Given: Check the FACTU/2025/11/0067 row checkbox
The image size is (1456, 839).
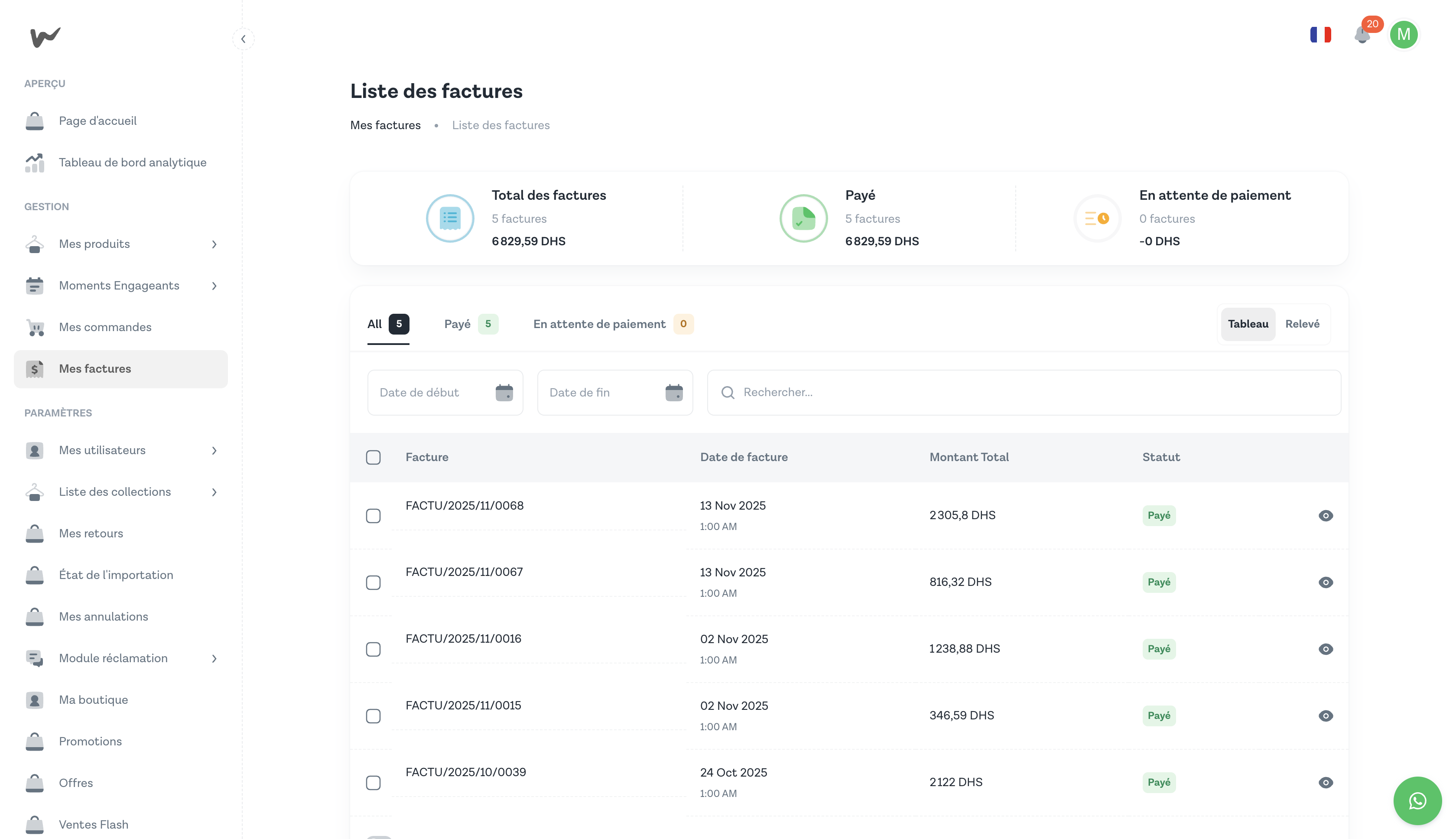Looking at the screenshot, I should [374, 582].
